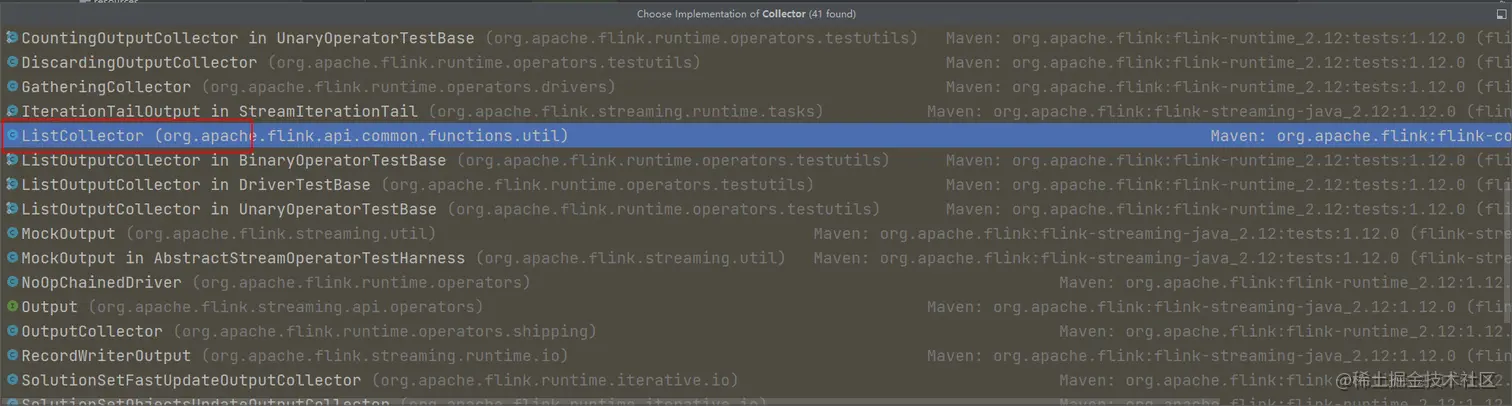Click the class icon beside RecordWriterOutput
The image size is (1512, 406).
[x=12, y=355]
